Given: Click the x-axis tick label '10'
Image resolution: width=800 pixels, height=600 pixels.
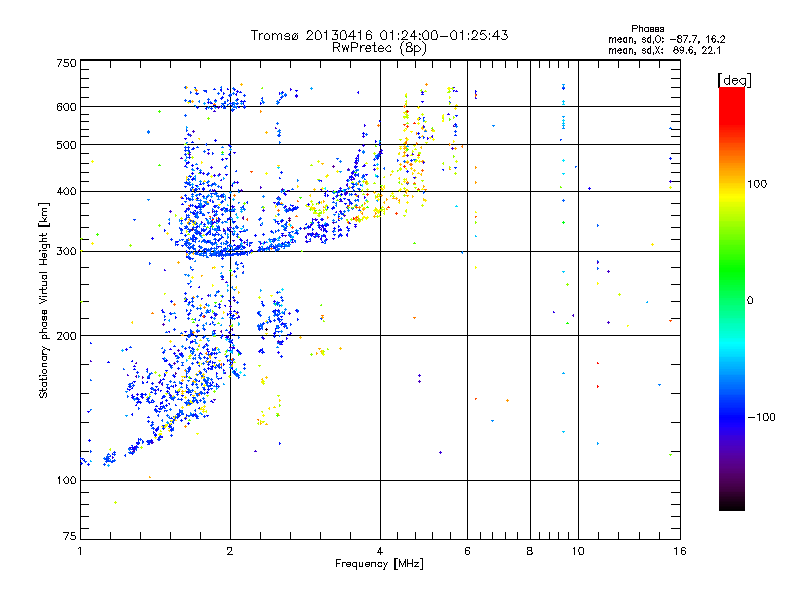Looking at the screenshot, I should [x=578, y=551].
